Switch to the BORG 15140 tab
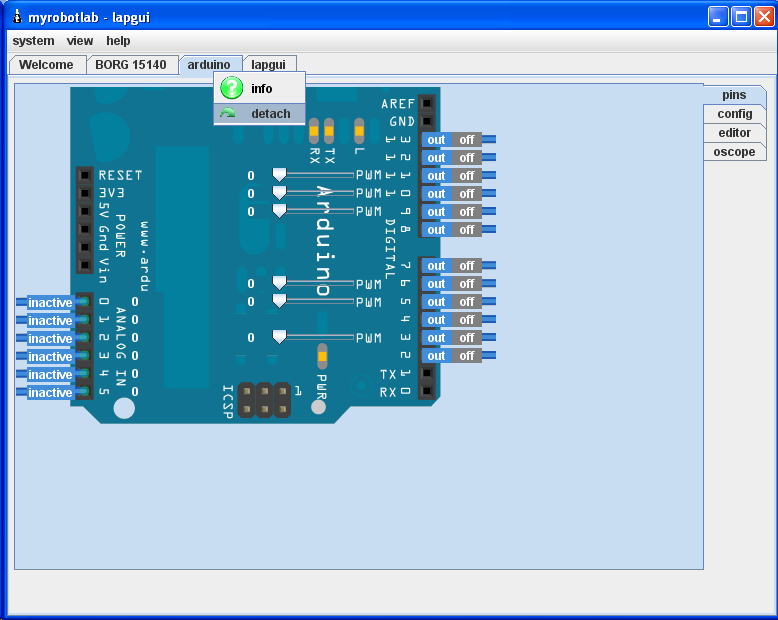This screenshot has width=778, height=620. (x=131, y=64)
